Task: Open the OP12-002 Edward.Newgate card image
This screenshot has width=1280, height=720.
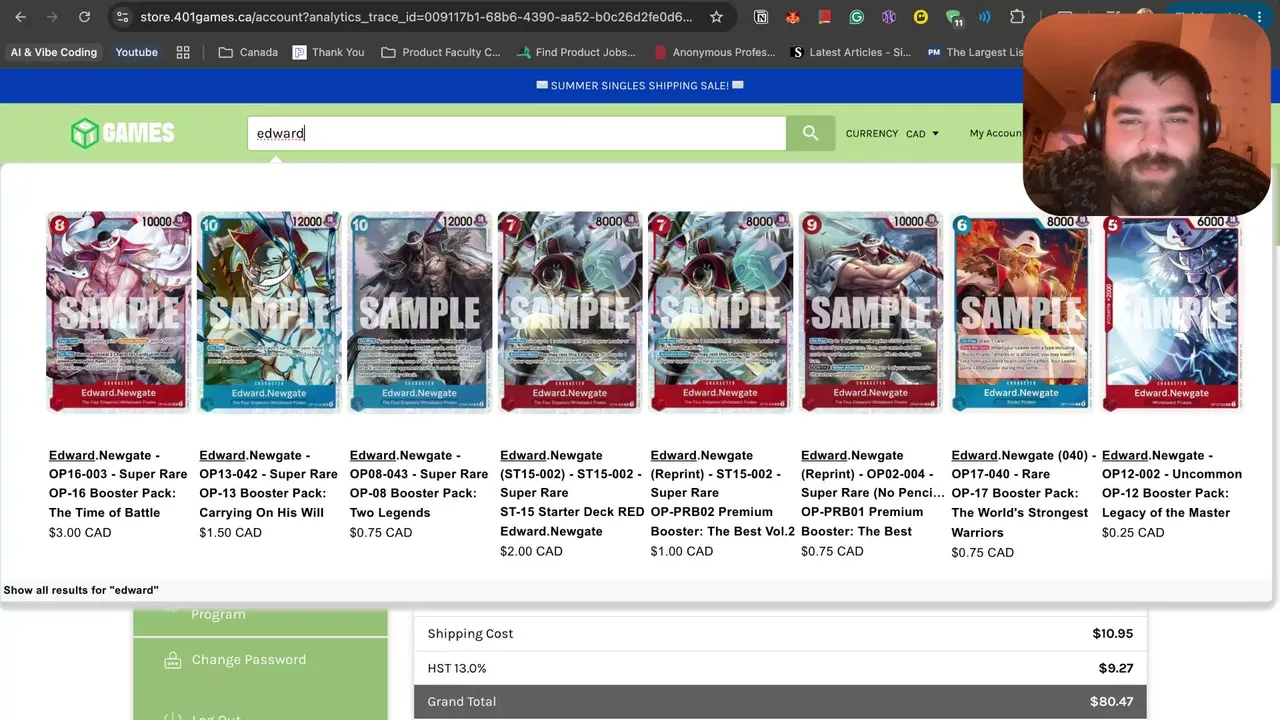Action: click(x=1172, y=312)
